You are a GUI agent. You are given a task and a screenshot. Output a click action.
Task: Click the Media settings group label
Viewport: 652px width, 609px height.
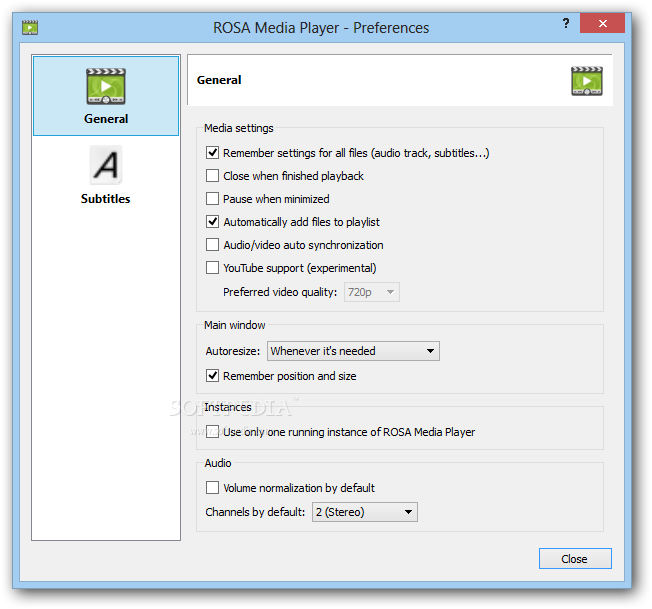click(x=239, y=128)
